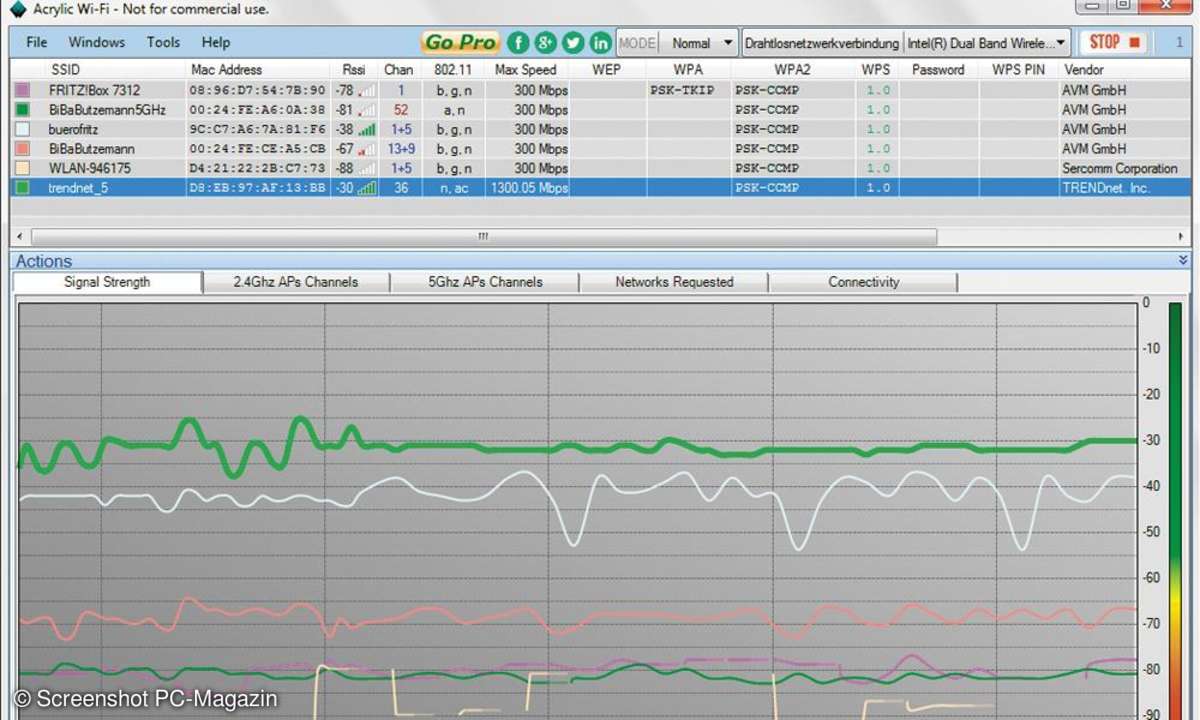The image size is (1200, 720).
Task: Sort by the WEP column header
Action: tap(607, 70)
